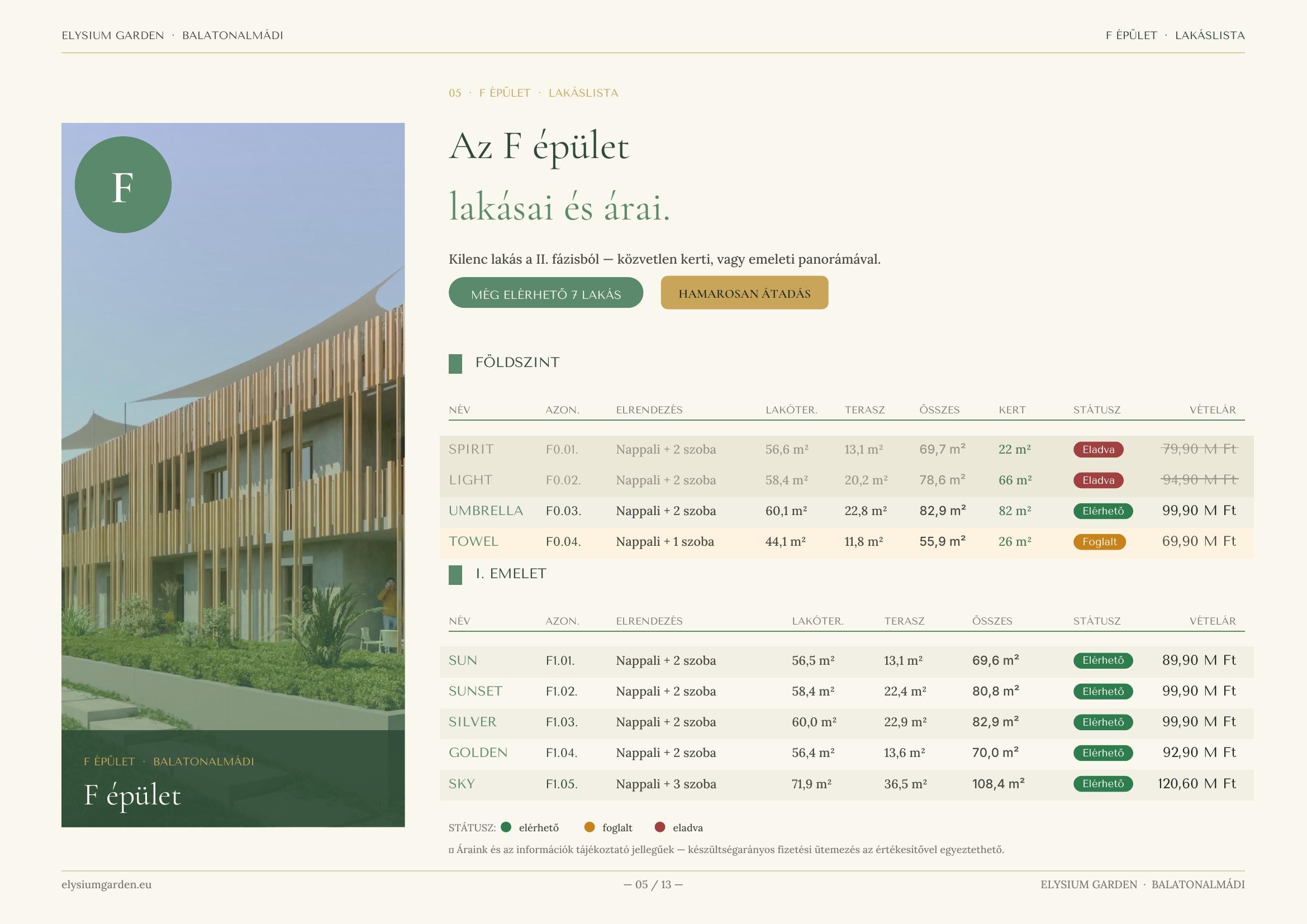Image resolution: width=1307 pixels, height=924 pixels.
Task: Select the GOLDEN apartment name
Action: [478, 752]
